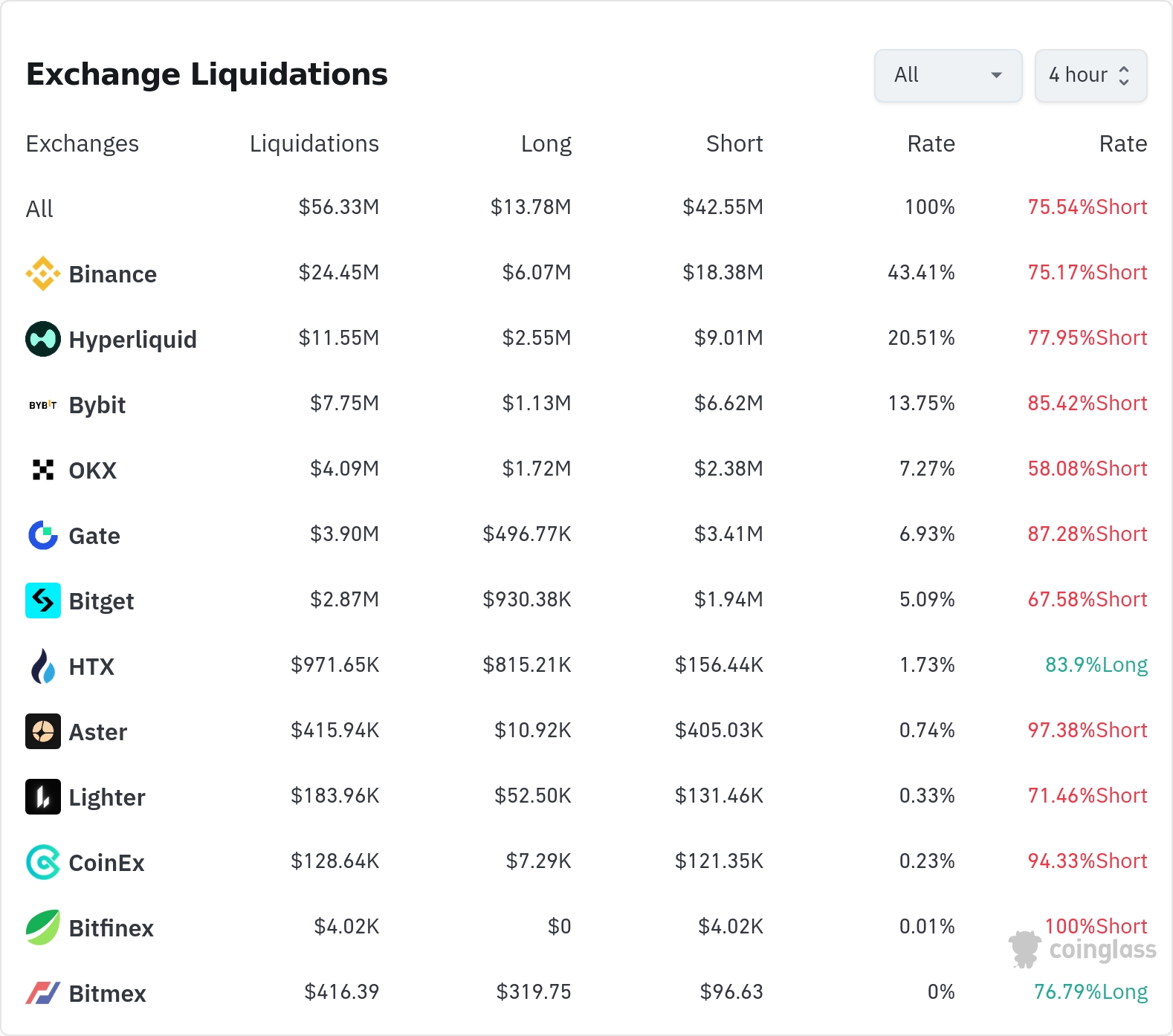Sort by the Short column header
The image size is (1173, 1036).
click(x=734, y=143)
